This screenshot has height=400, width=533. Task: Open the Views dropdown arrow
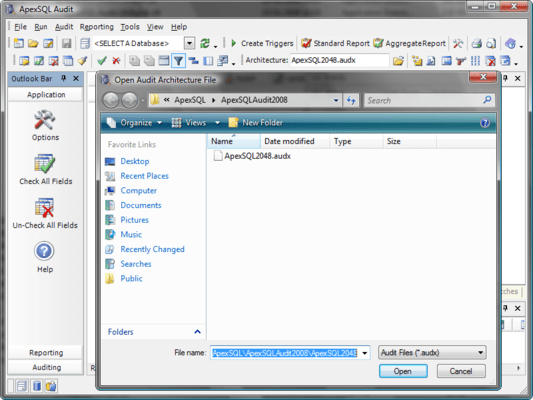click(x=218, y=123)
